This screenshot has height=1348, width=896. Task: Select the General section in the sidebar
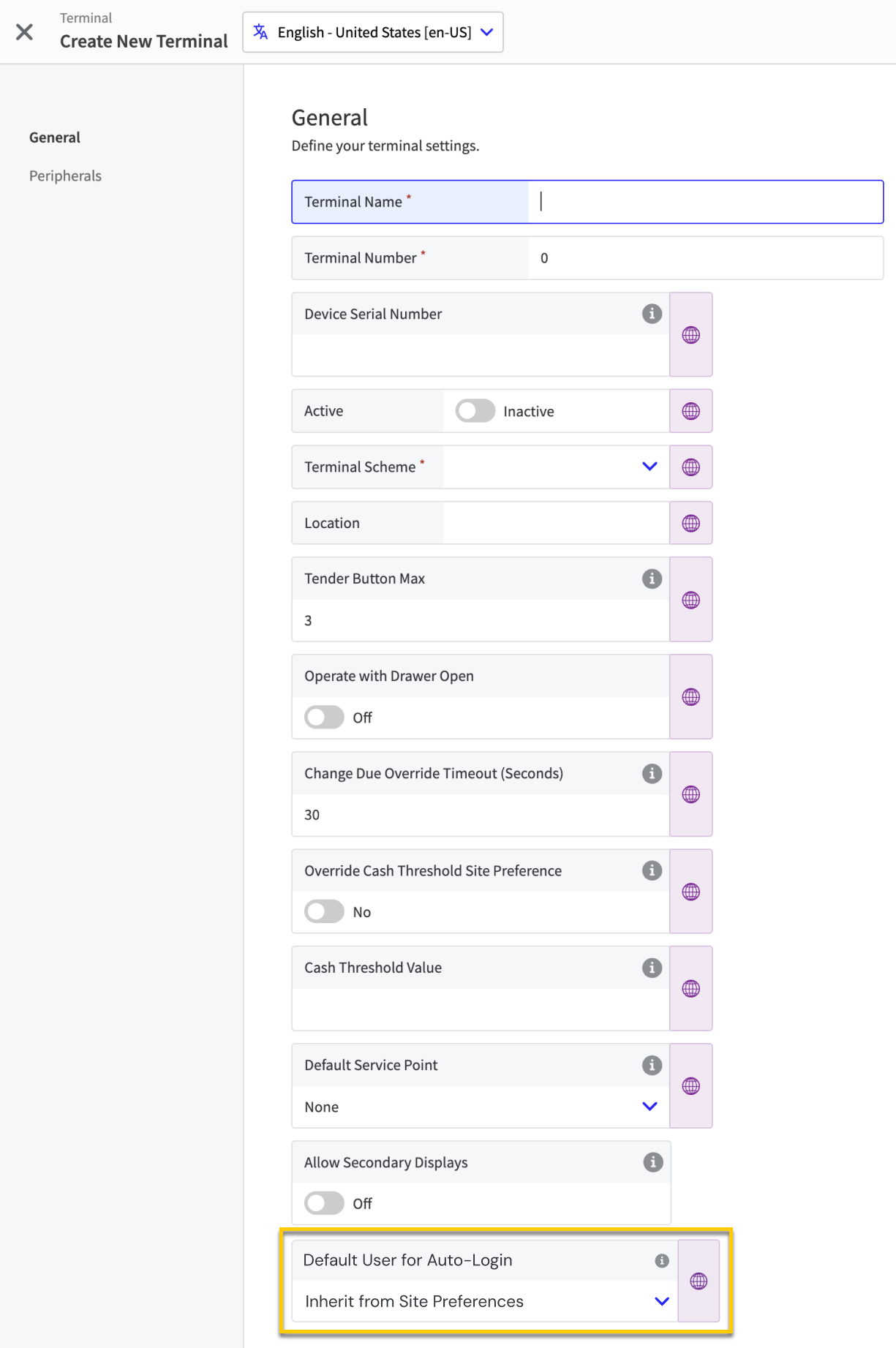(x=54, y=138)
